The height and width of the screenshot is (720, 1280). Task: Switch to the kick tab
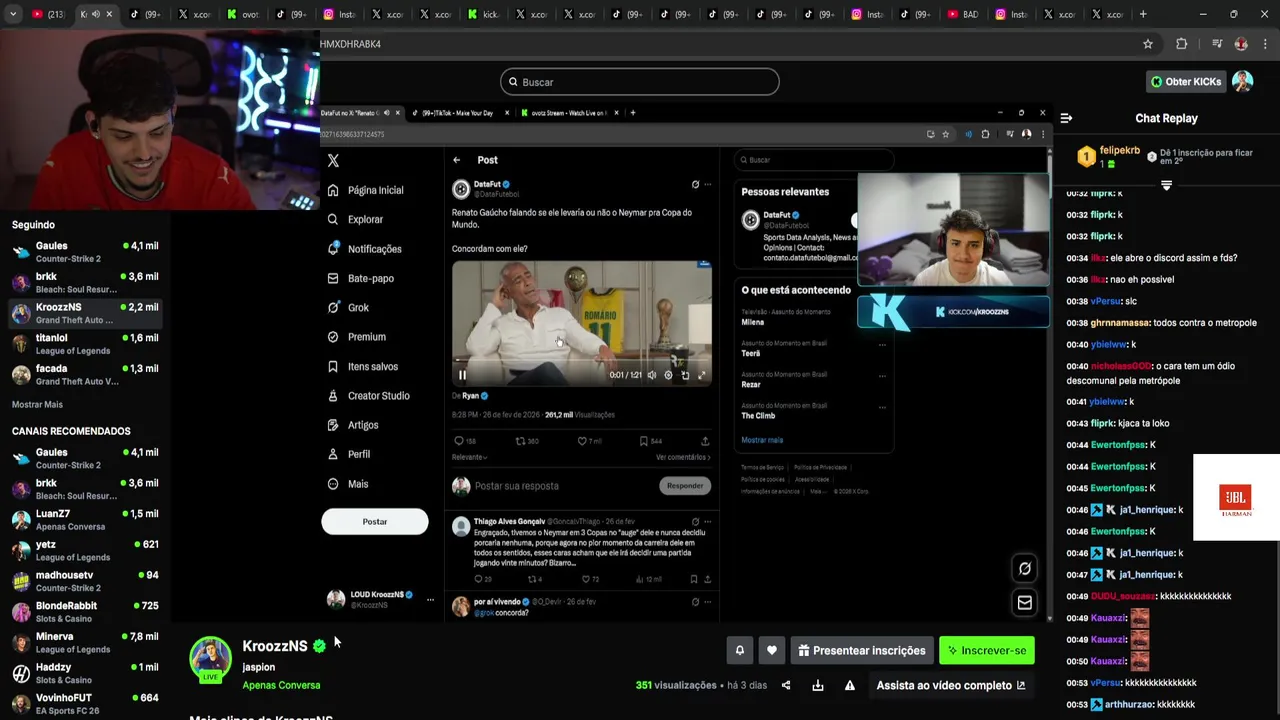pyautogui.click(x=484, y=14)
